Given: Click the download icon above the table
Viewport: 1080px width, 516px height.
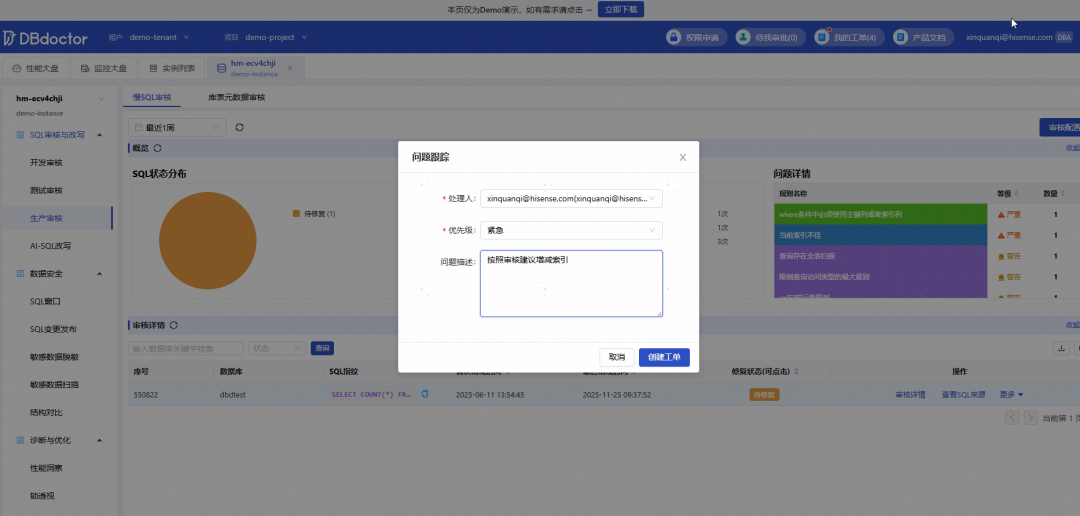Looking at the screenshot, I should (1061, 349).
